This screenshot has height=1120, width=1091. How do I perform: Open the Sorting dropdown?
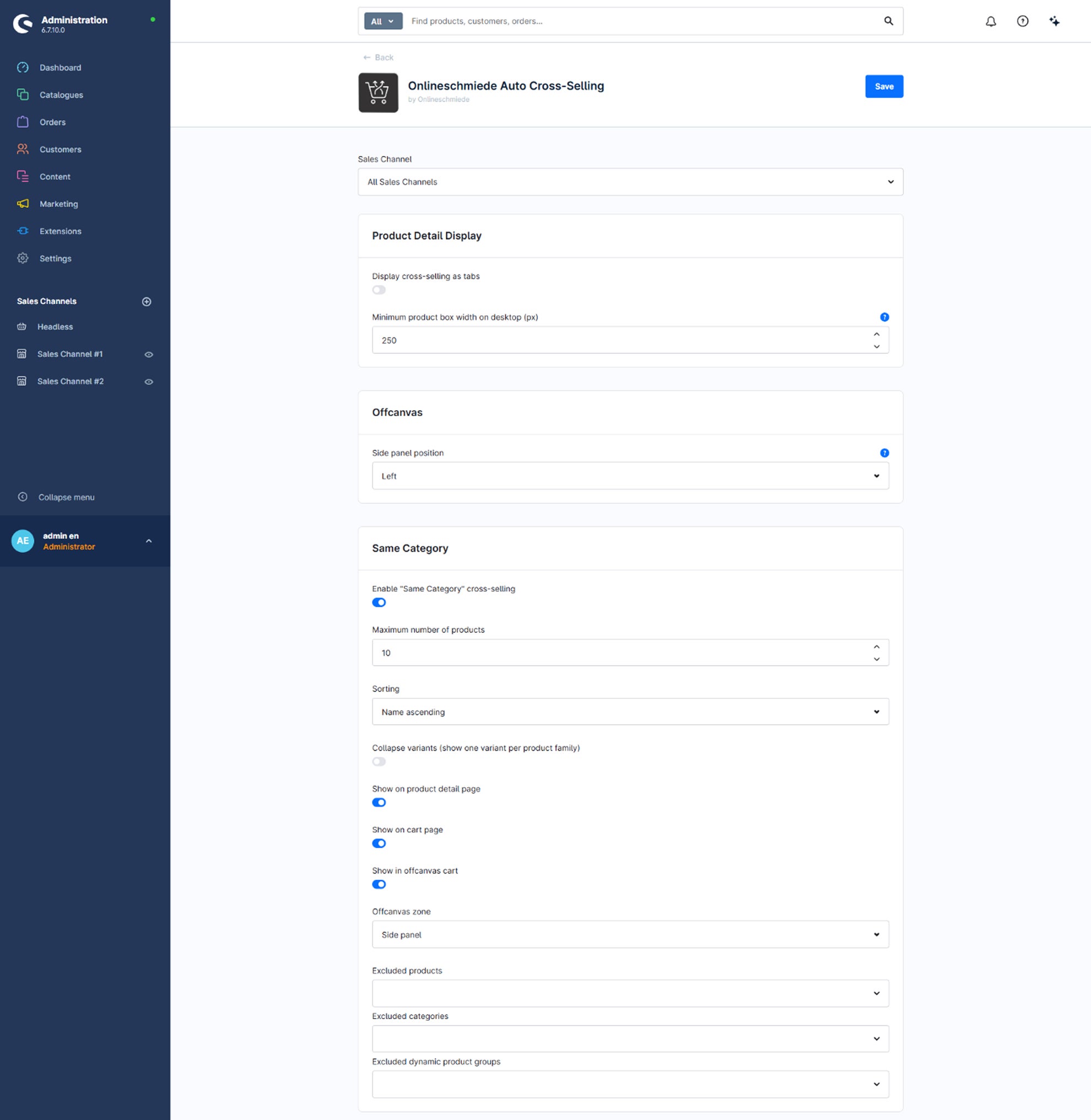click(630, 712)
